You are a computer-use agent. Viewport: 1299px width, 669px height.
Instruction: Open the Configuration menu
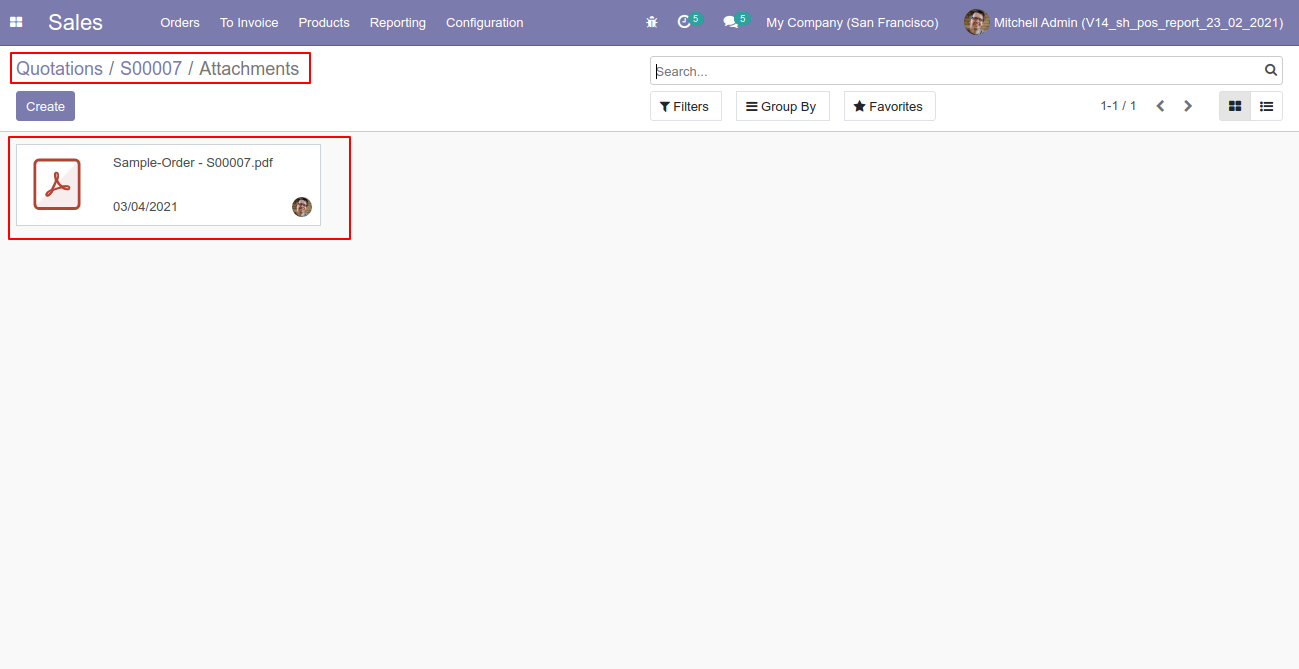click(x=485, y=22)
